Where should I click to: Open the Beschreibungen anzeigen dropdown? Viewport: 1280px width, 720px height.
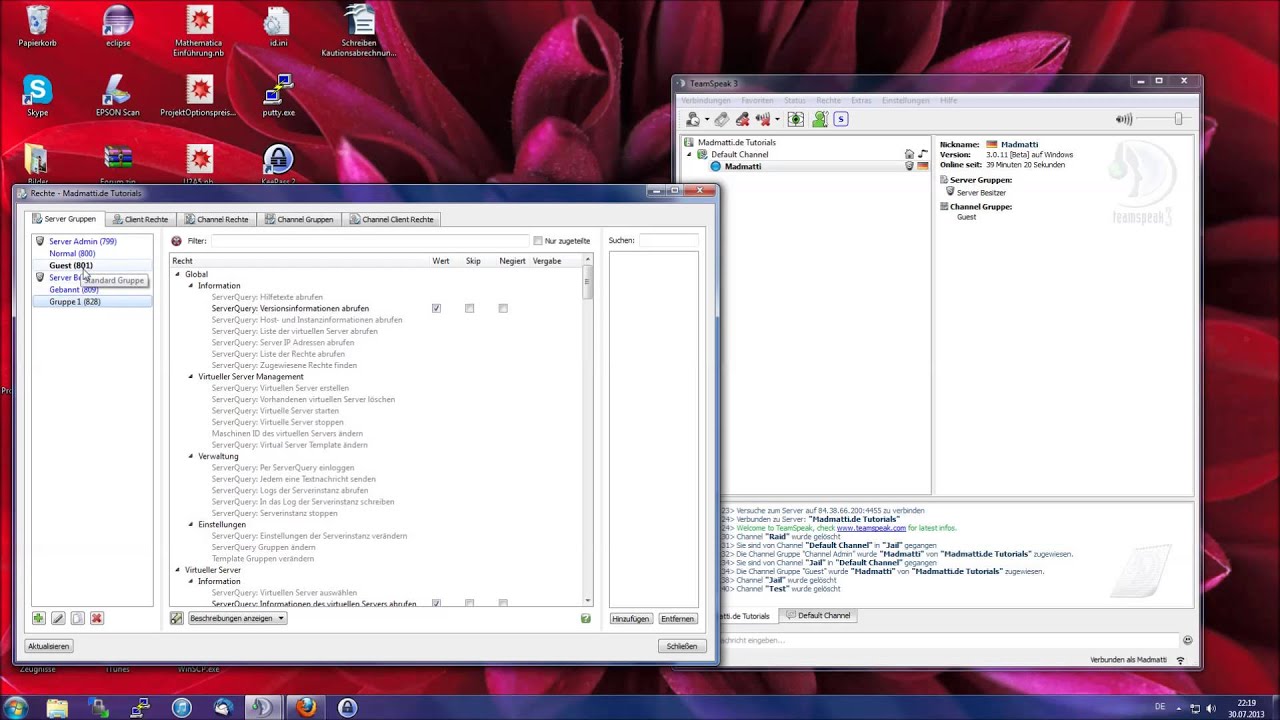click(x=237, y=618)
